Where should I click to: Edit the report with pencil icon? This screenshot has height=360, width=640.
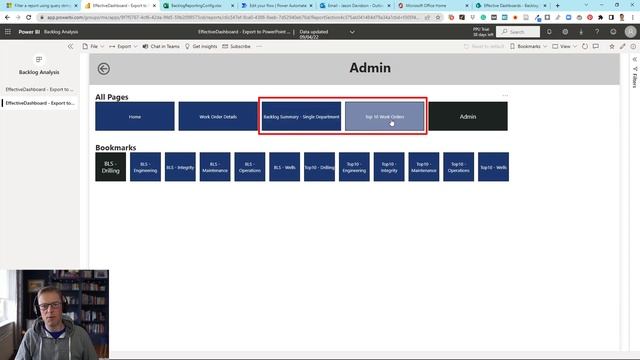coord(622,47)
